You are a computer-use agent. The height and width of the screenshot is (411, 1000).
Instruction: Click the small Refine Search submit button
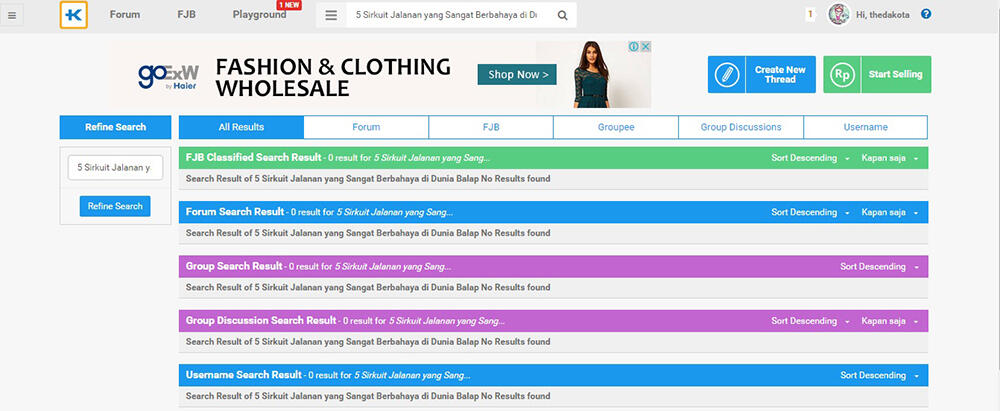pyautogui.click(x=115, y=206)
